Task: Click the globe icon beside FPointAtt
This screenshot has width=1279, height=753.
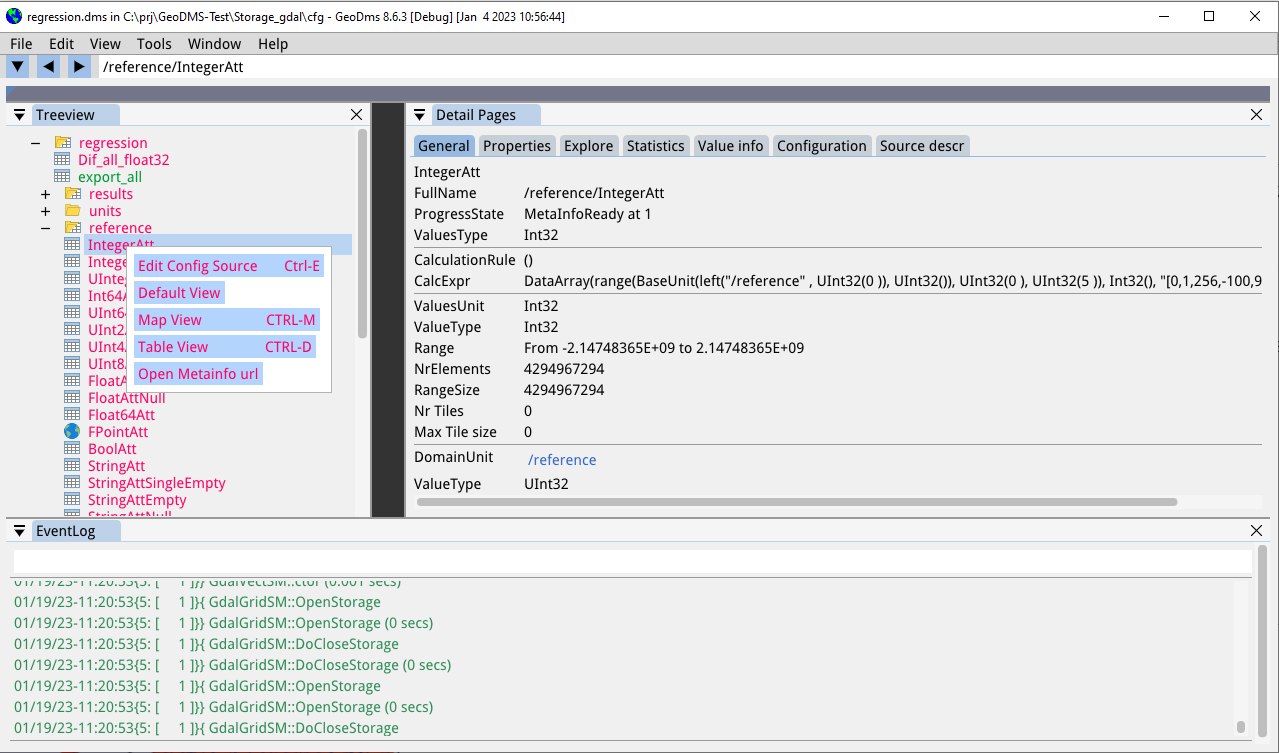Action: point(71,431)
